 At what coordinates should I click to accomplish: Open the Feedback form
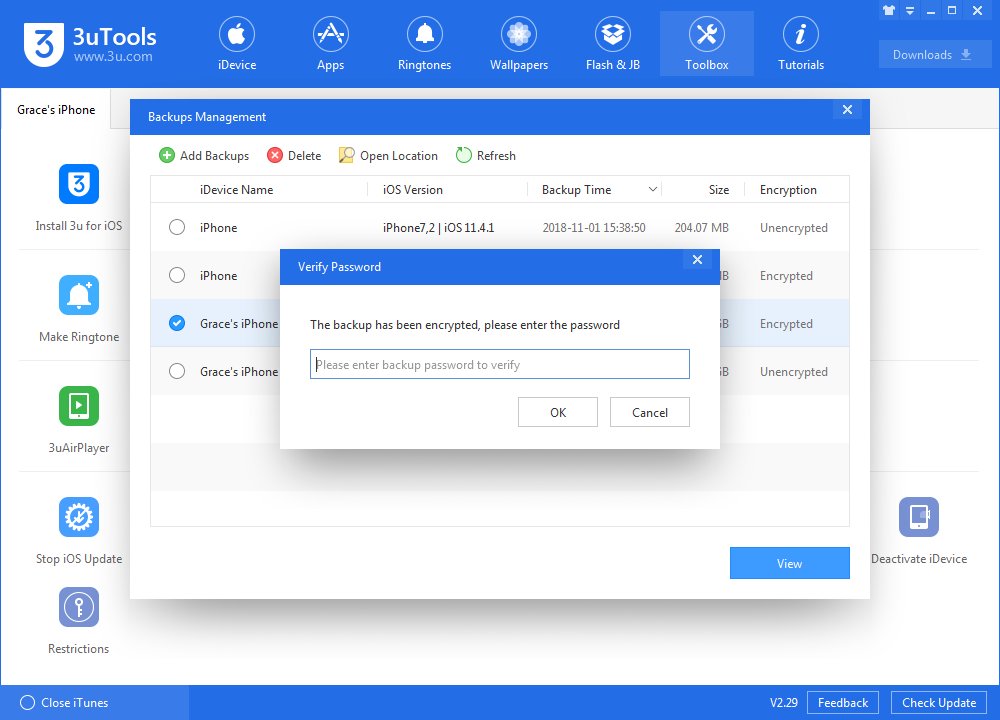[842, 702]
